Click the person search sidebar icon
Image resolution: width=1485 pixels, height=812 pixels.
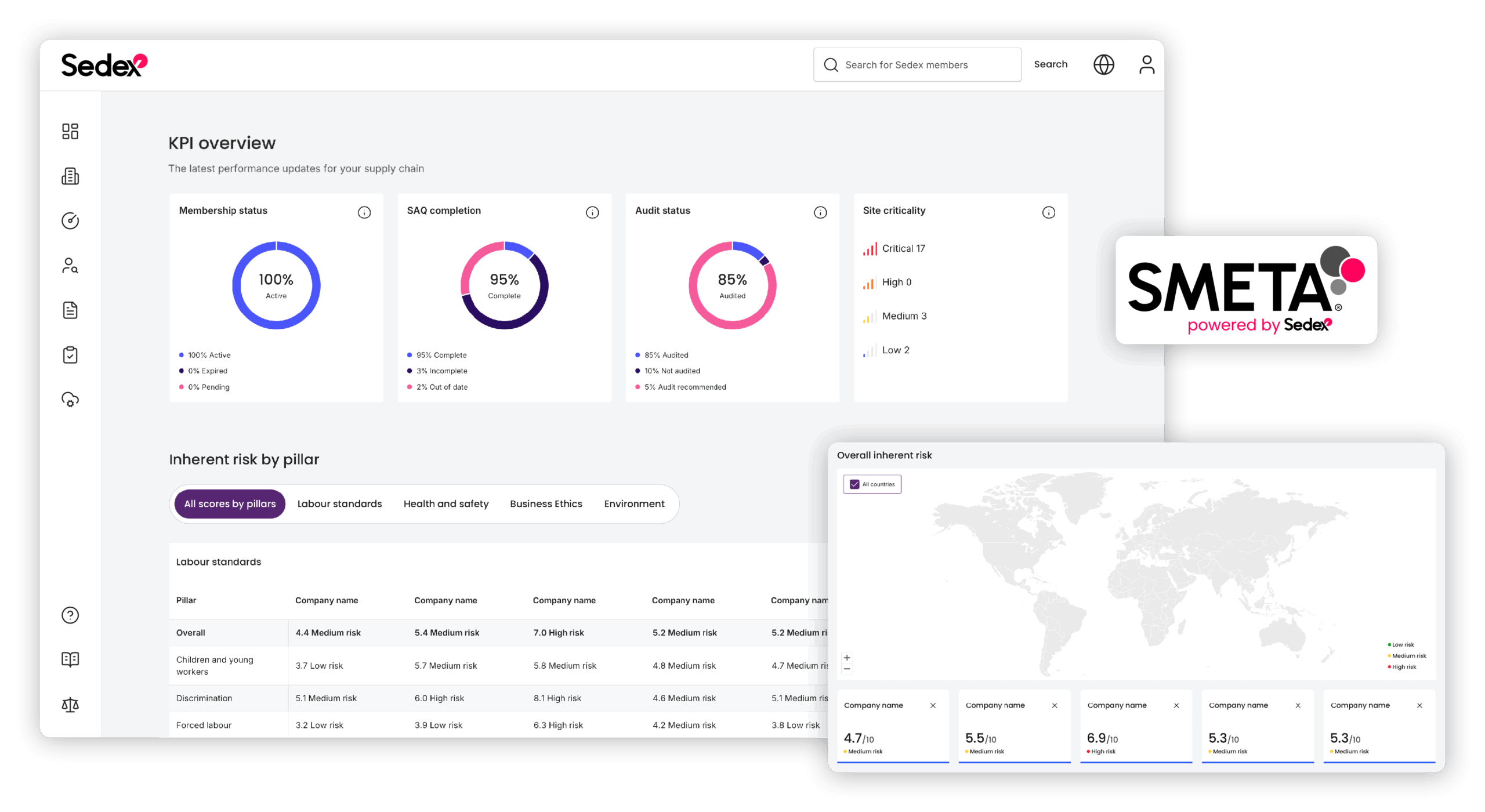(70, 266)
